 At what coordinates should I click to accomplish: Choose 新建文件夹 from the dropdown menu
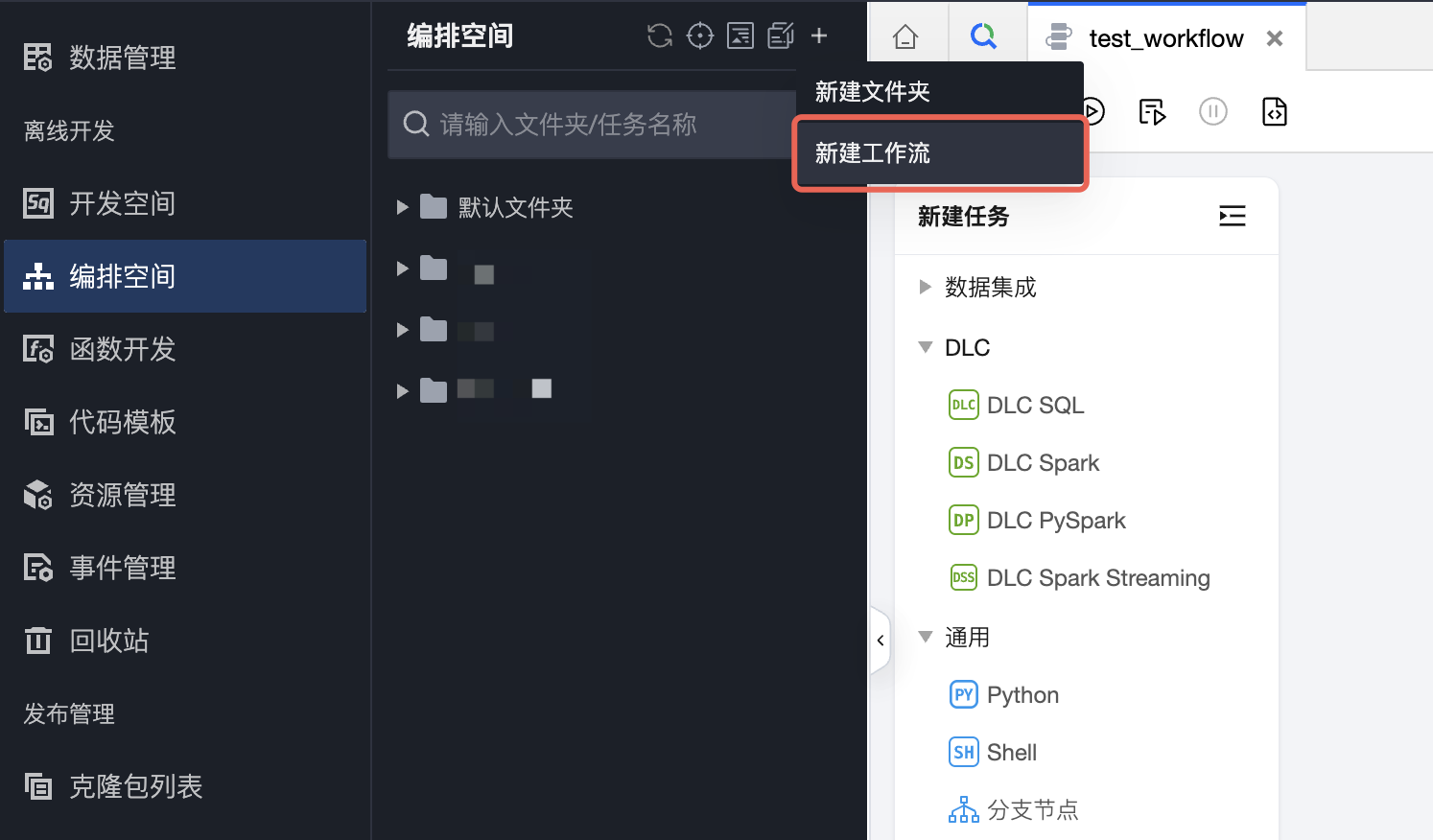pos(940,92)
